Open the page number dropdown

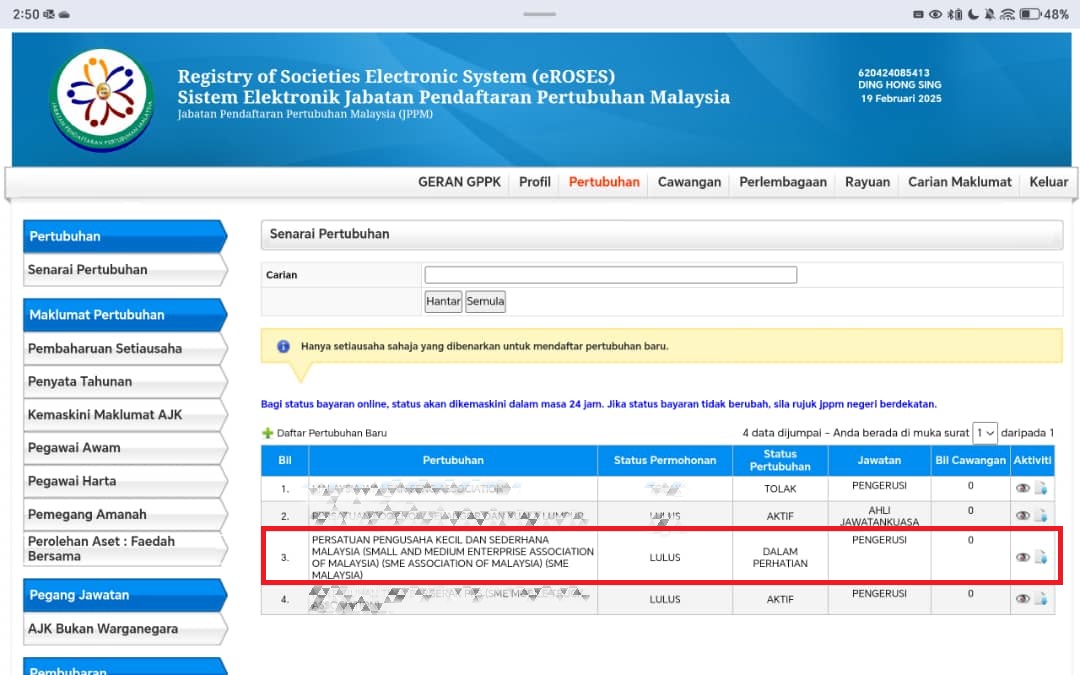point(985,433)
